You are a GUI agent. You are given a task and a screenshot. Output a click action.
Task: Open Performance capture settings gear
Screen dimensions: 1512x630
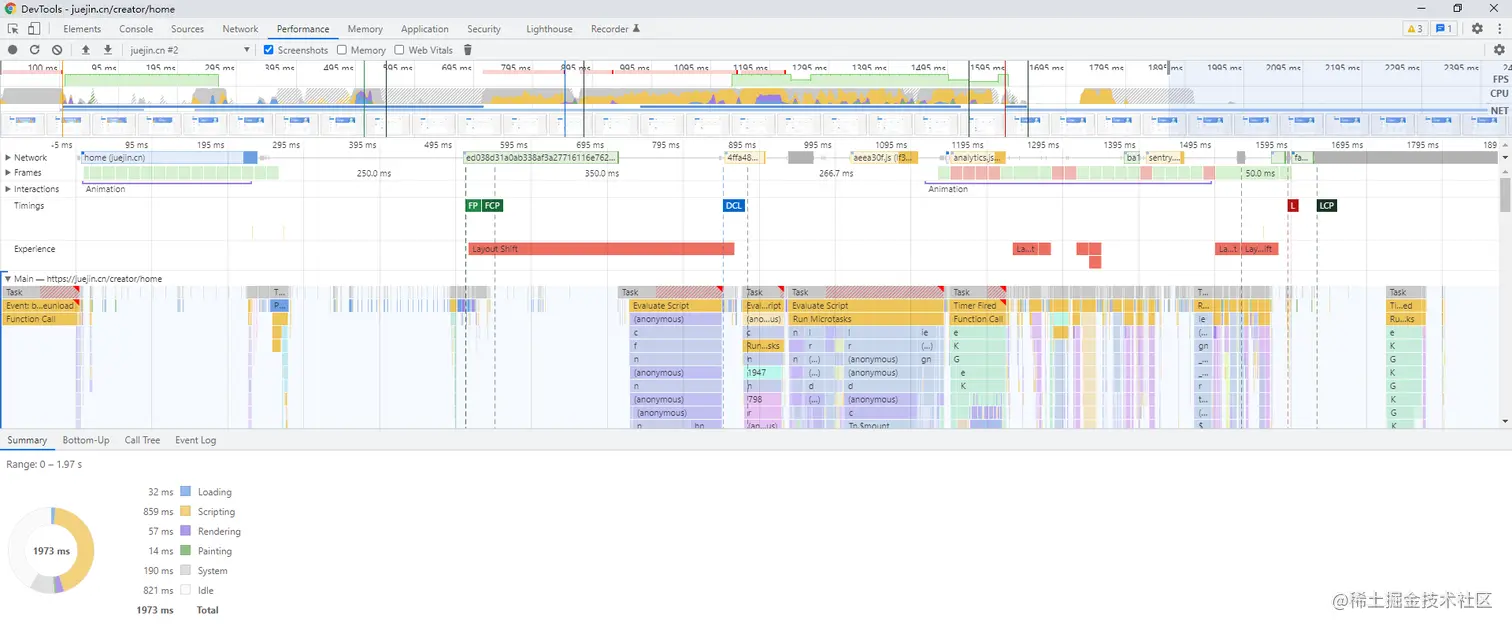coord(1499,49)
